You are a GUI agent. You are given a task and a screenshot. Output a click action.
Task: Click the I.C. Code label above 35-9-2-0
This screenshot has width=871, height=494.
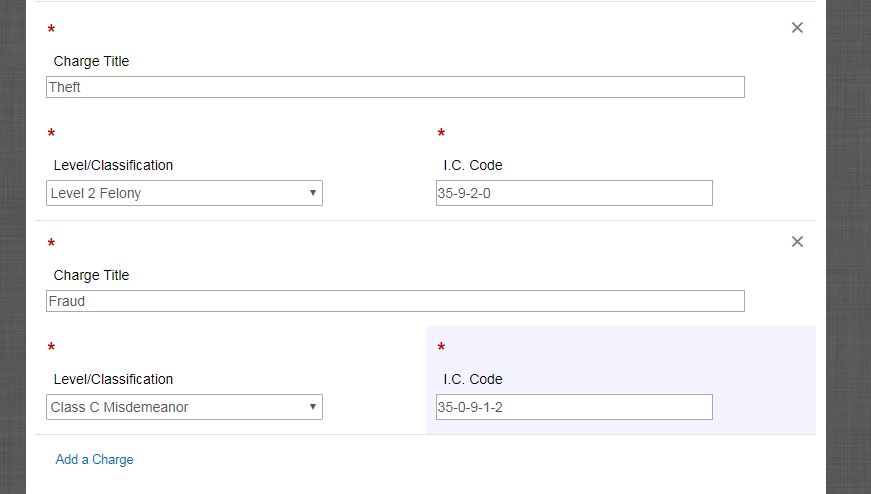click(473, 165)
